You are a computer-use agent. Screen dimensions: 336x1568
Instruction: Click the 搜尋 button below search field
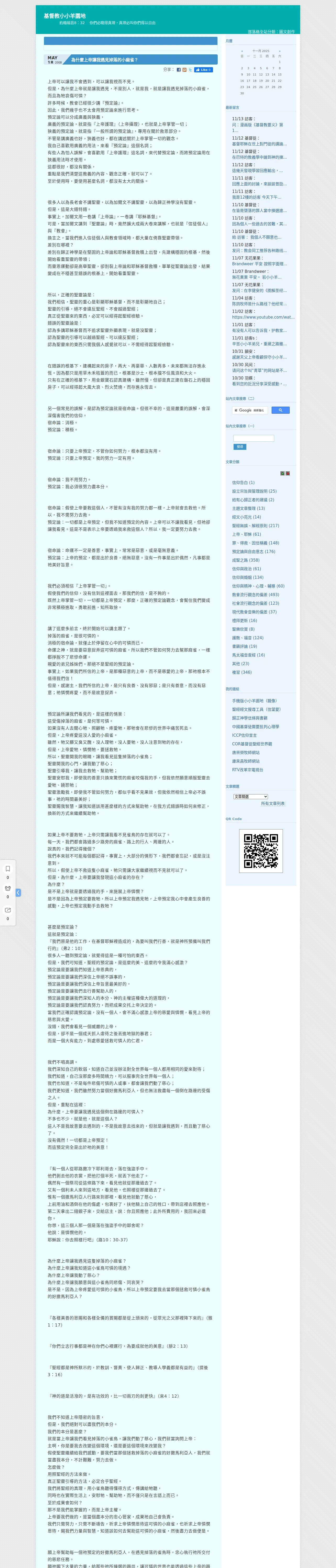(x=240, y=447)
